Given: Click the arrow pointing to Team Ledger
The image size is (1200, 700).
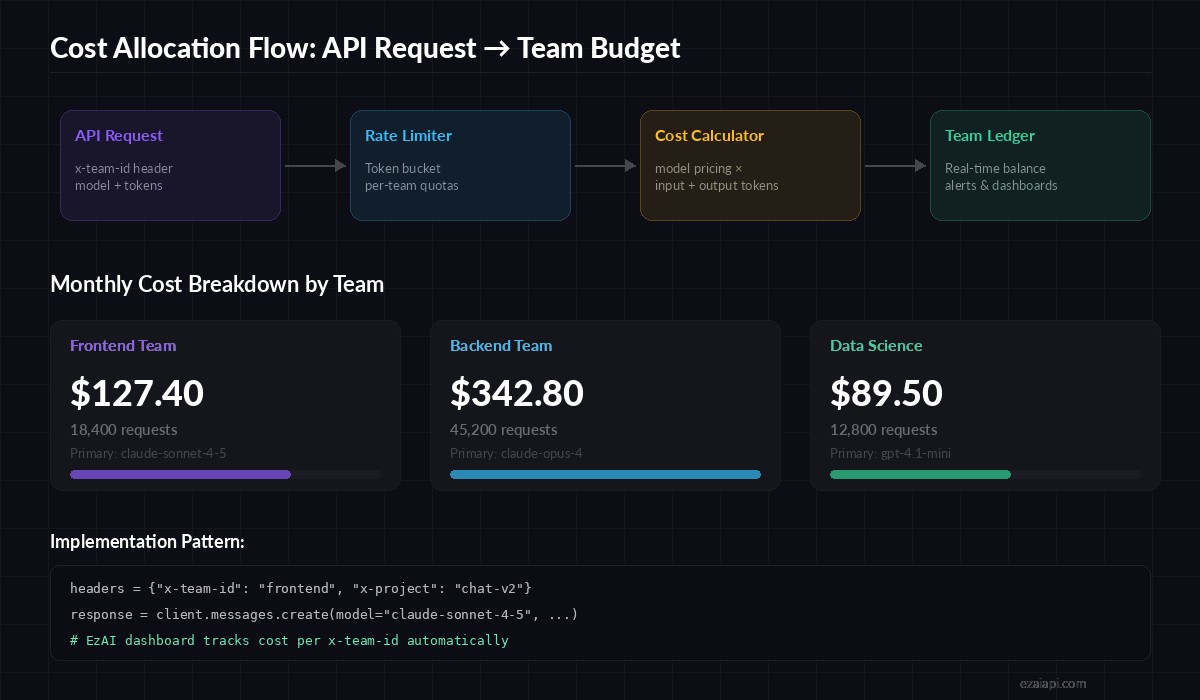Looking at the screenshot, I should coord(895,165).
